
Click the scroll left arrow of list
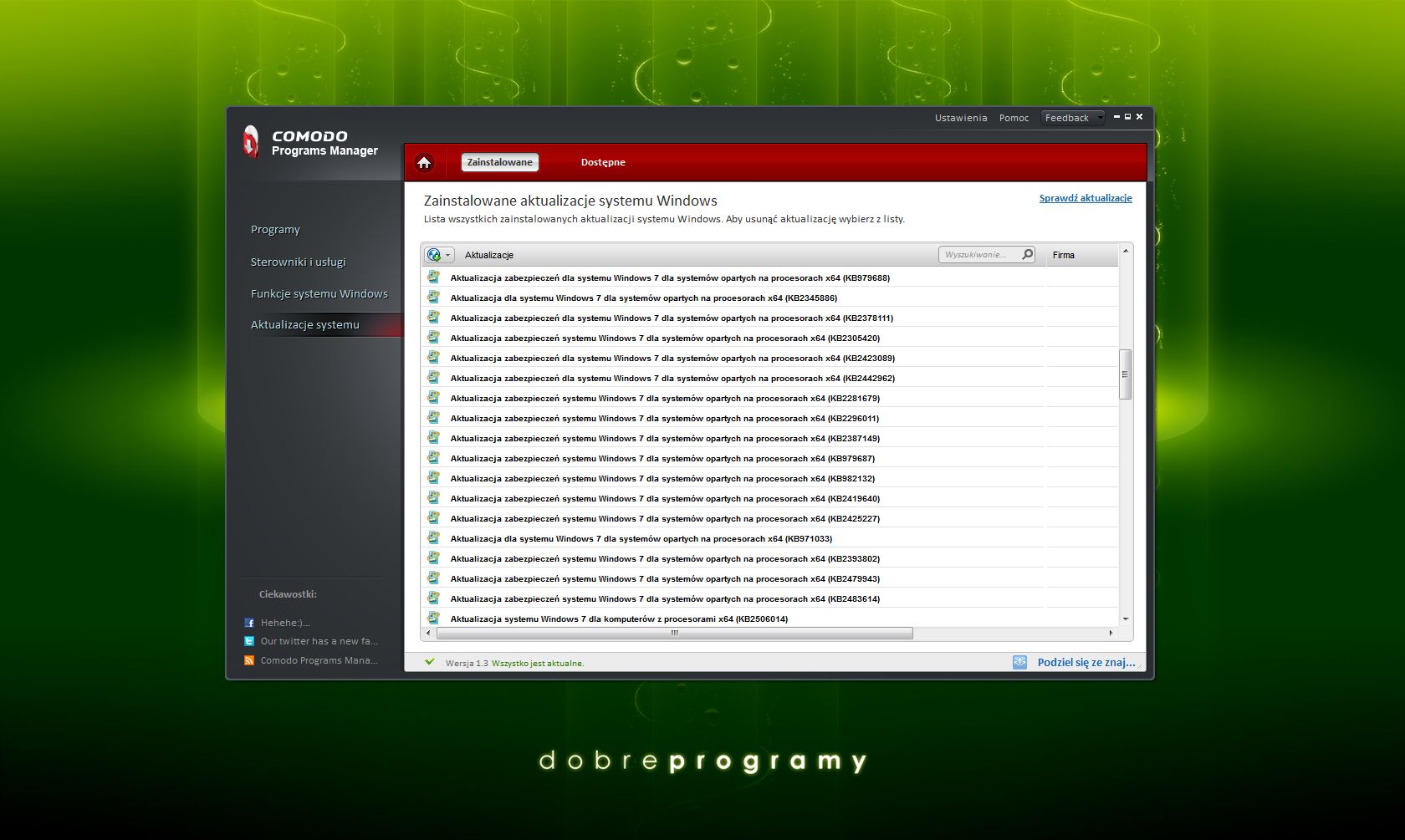(x=428, y=633)
